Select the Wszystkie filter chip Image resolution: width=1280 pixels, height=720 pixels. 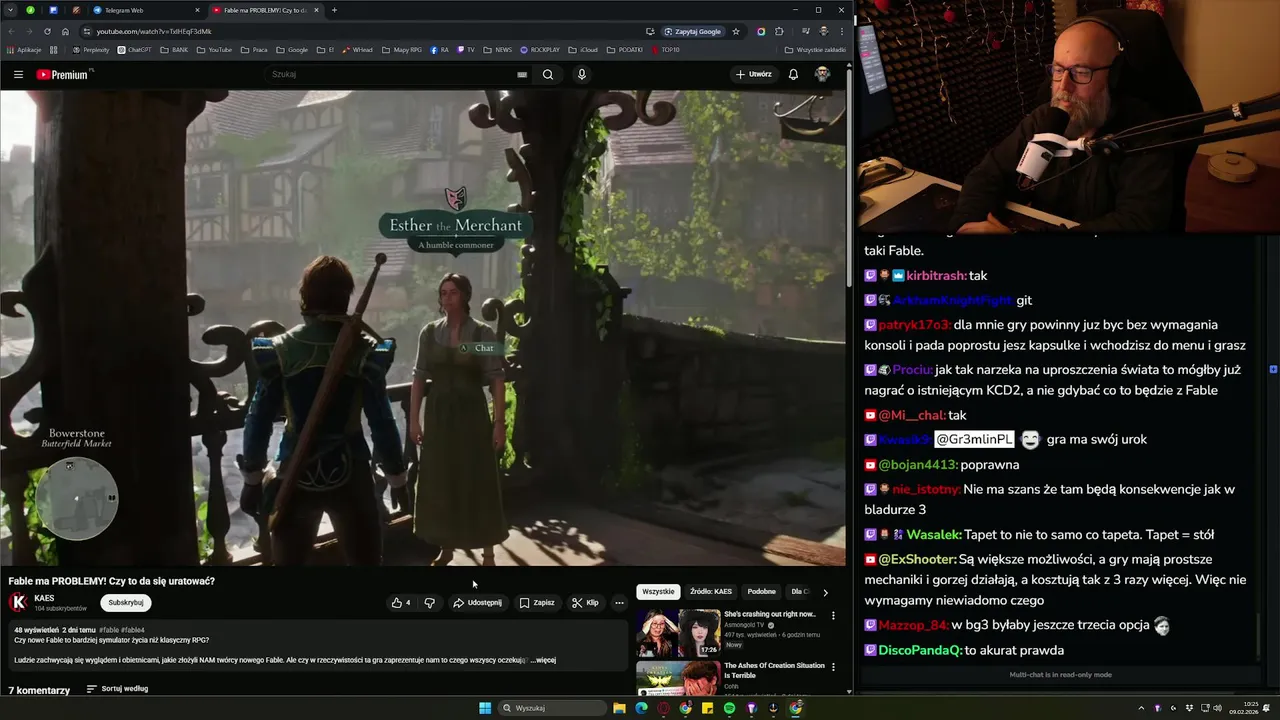[658, 591]
